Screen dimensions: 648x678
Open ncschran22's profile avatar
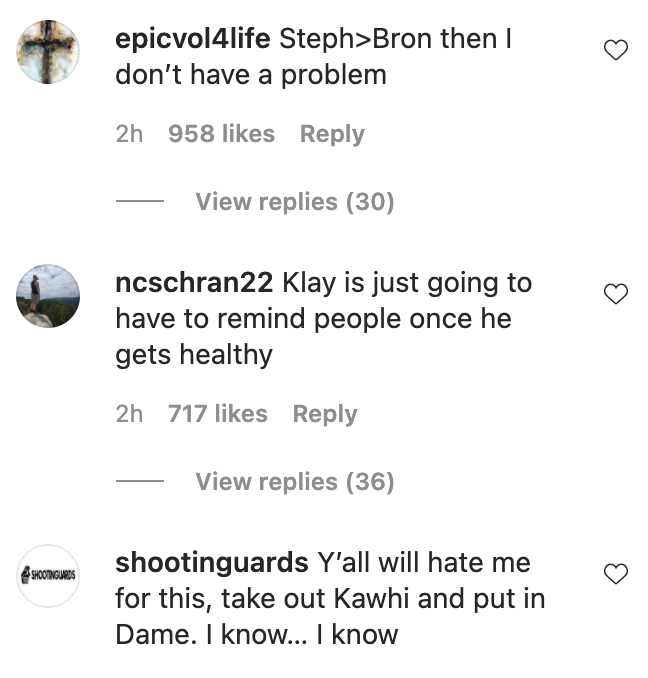(48, 295)
